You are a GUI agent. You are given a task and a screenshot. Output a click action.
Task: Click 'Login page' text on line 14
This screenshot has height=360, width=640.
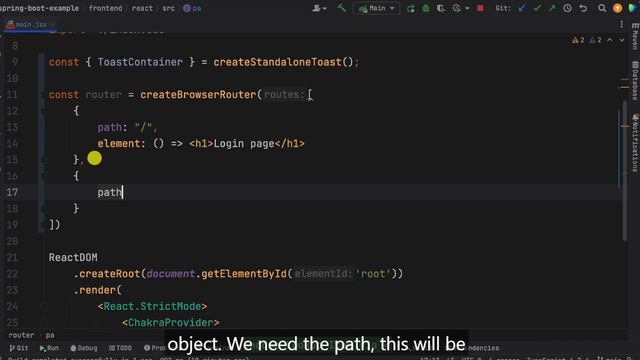point(244,144)
